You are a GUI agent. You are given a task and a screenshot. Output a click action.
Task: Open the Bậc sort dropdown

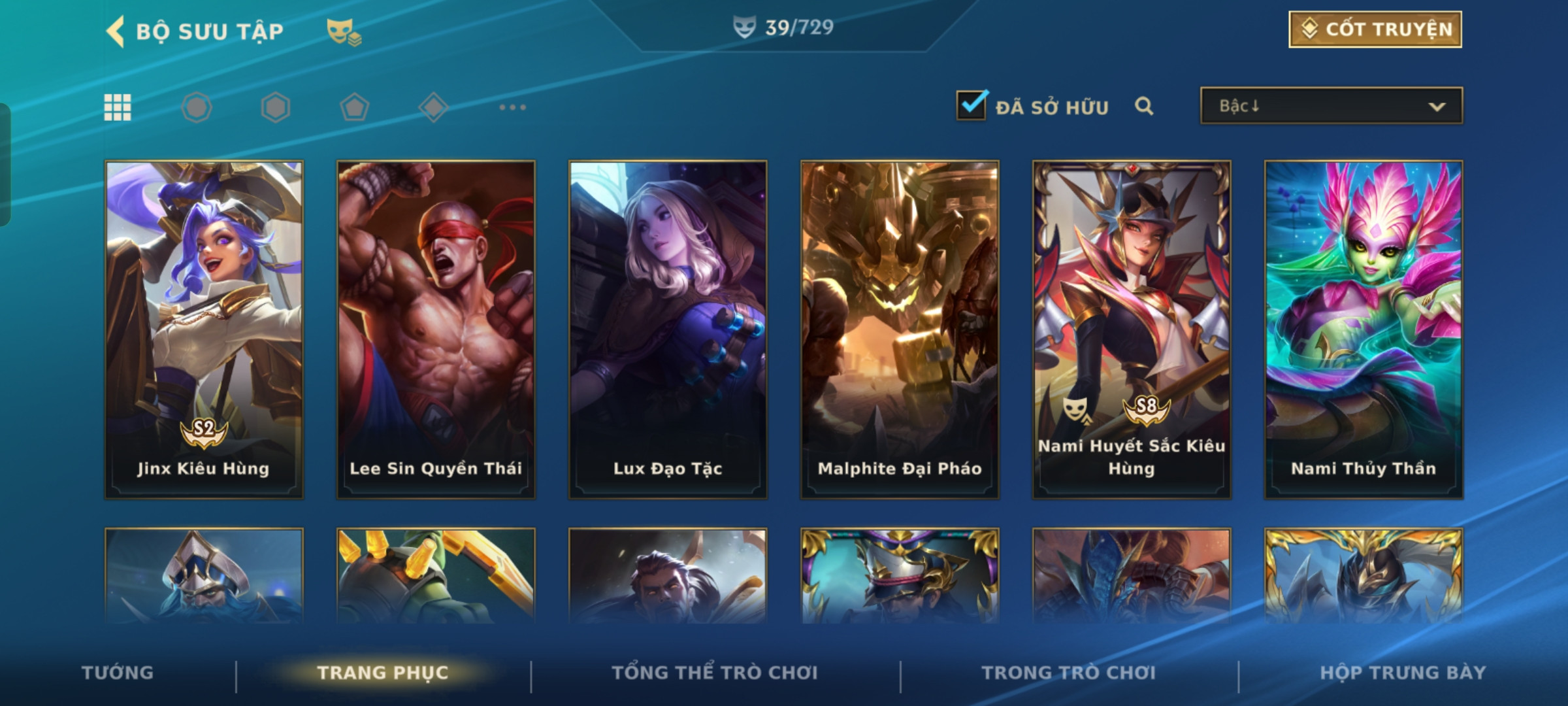pos(1331,106)
